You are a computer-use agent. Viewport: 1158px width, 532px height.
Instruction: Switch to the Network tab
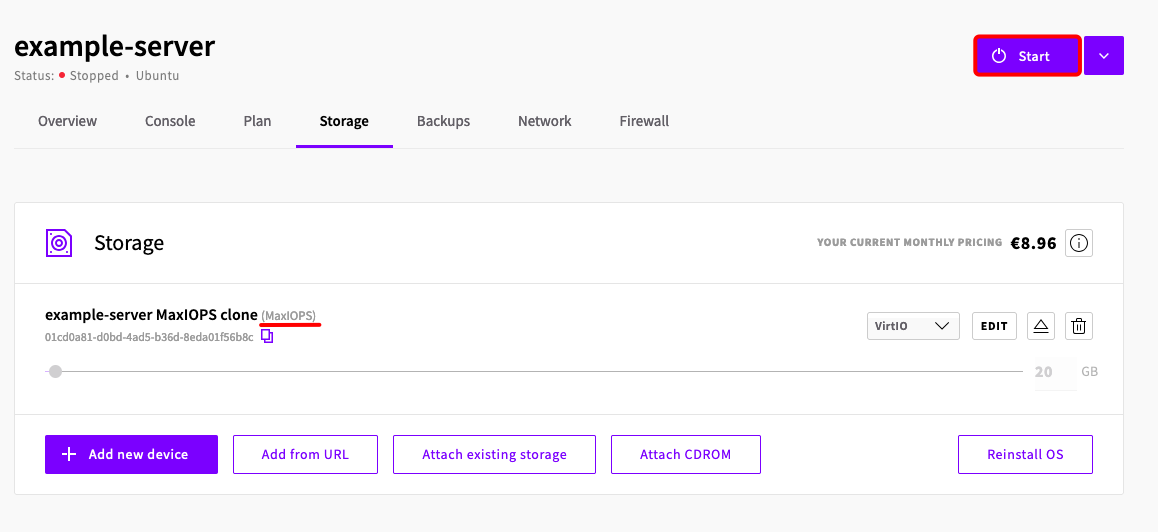pyautogui.click(x=544, y=121)
